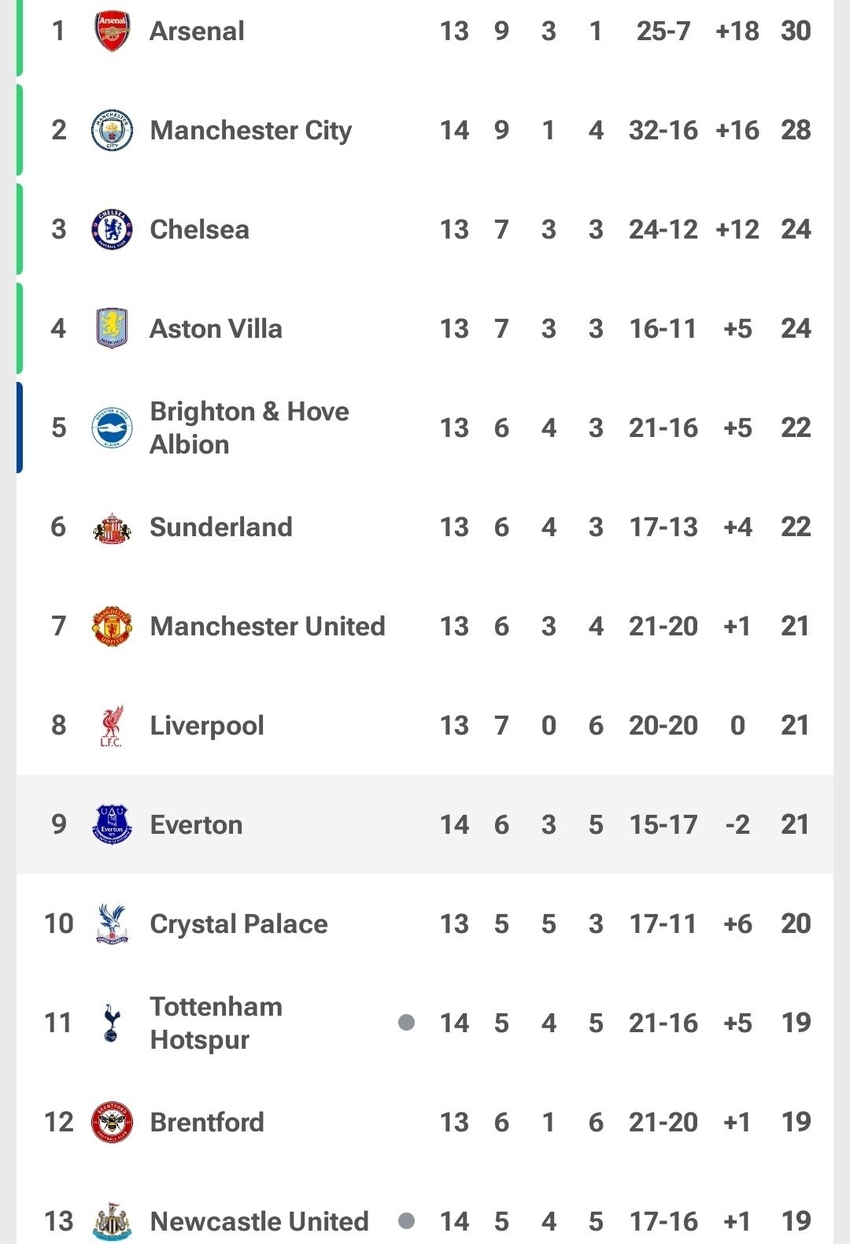The width and height of the screenshot is (850, 1244).
Task: Click the Arsenal club crest
Action: [112, 31]
